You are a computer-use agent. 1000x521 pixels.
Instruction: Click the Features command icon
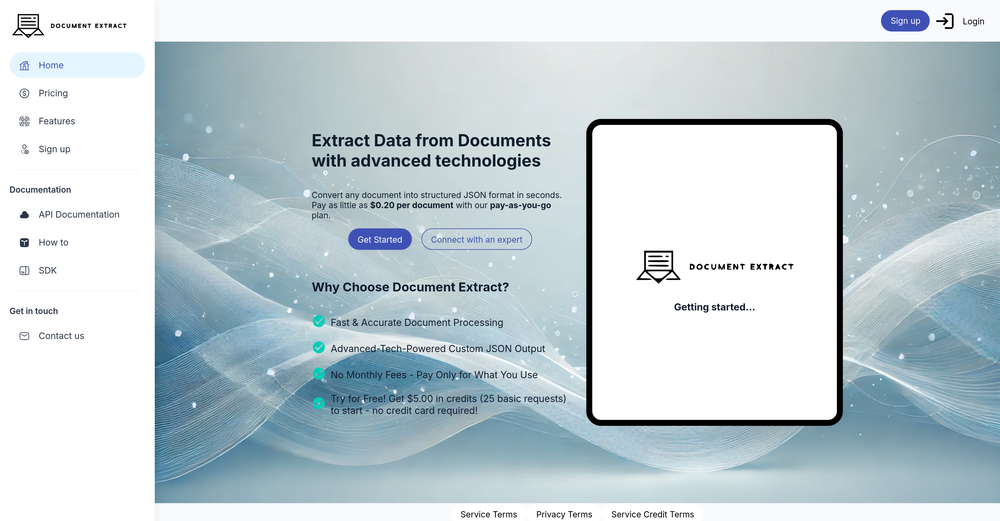click(24, 121)
